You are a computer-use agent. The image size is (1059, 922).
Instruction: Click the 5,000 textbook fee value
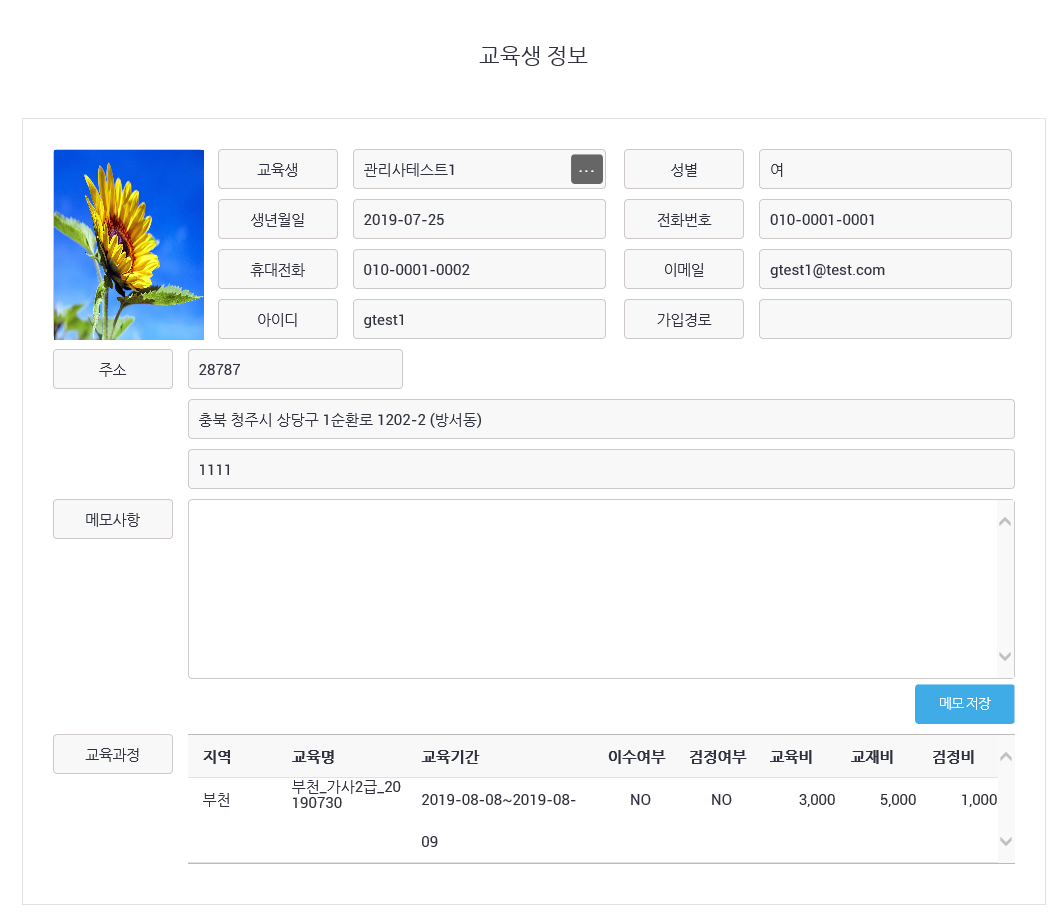click(898, 800)
